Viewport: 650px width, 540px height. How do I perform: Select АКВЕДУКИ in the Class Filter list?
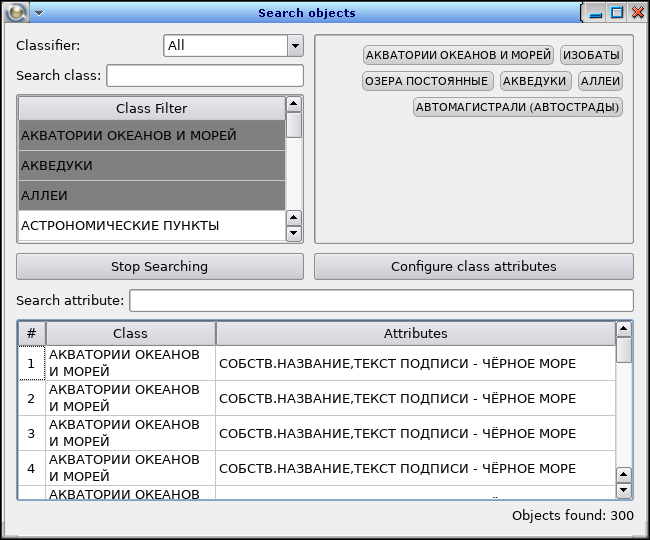tap(152, 165)
